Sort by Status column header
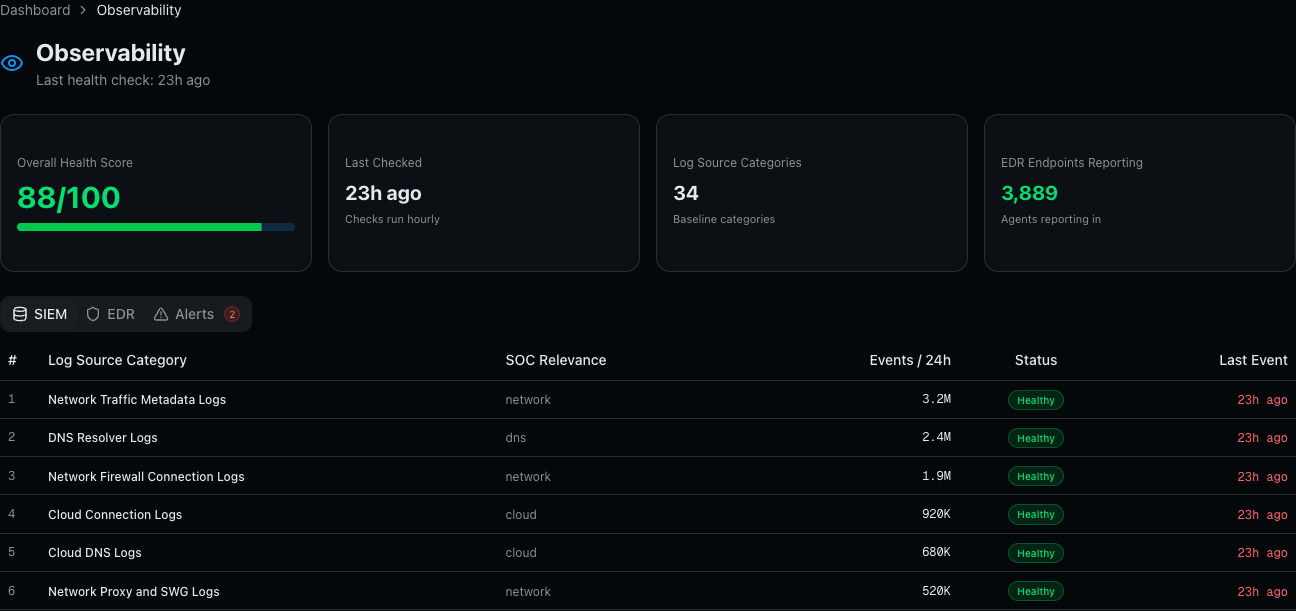 (x=1036, y=360)
